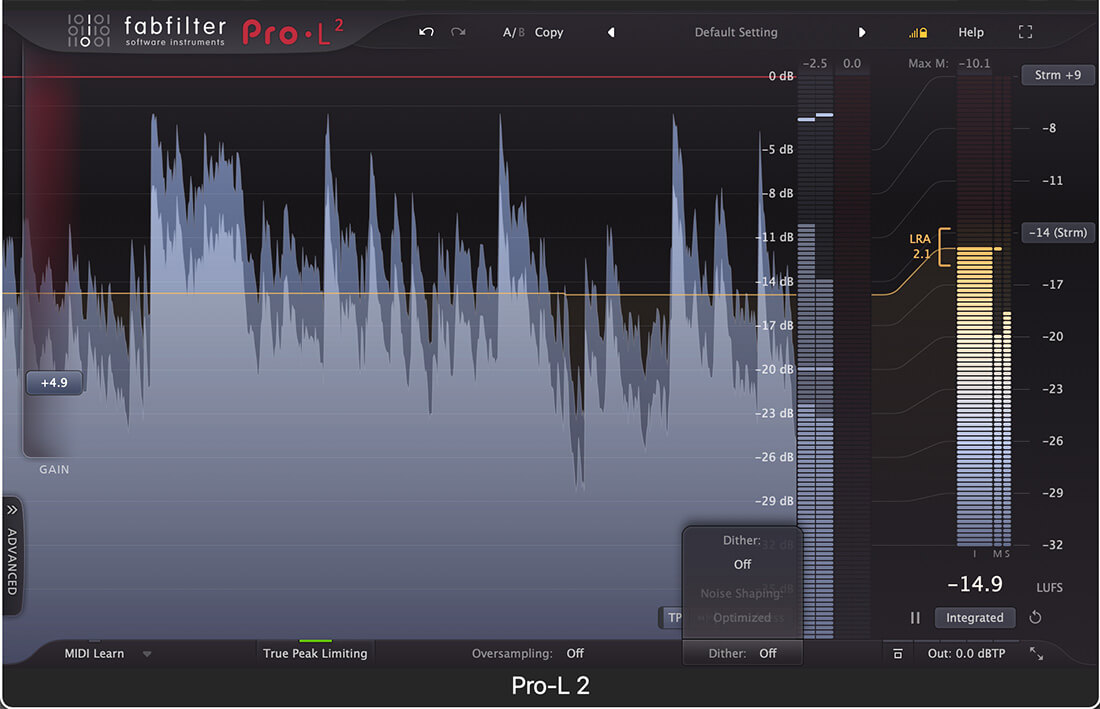The image size is (1100, 709).
Task: Open the MIDI Learn dropdown arrow
Action: [147, 654]
